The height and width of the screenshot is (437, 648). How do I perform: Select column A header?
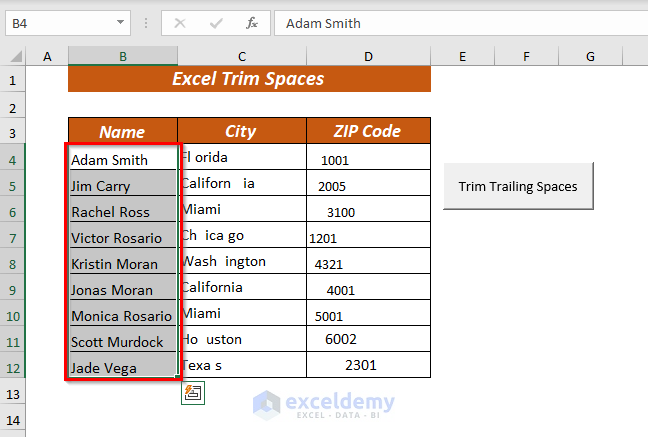pos(47,57)
